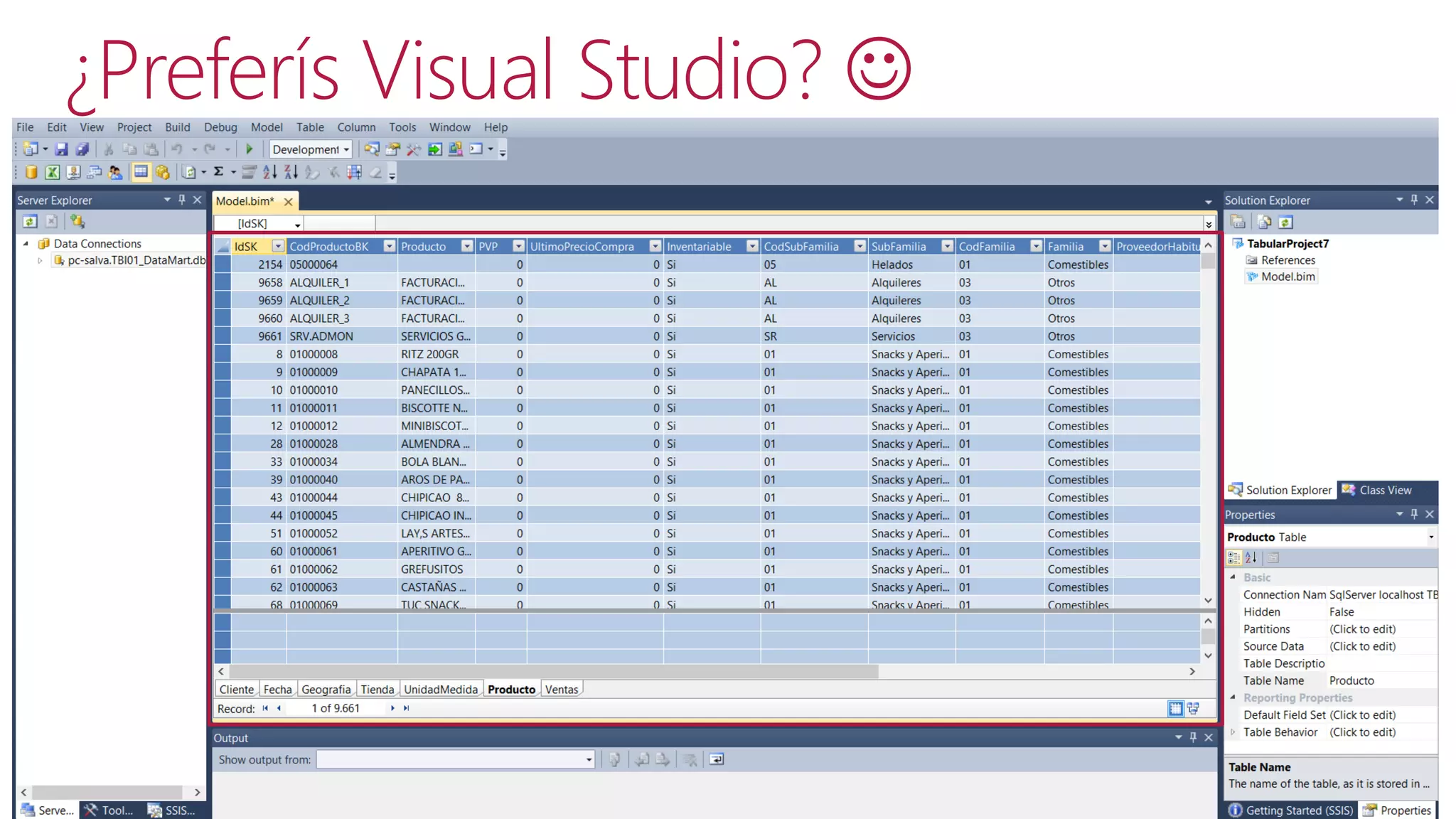This screenshot has height=819, width=1456.
Task: Open the Column menu
Action: pos(356,127)
